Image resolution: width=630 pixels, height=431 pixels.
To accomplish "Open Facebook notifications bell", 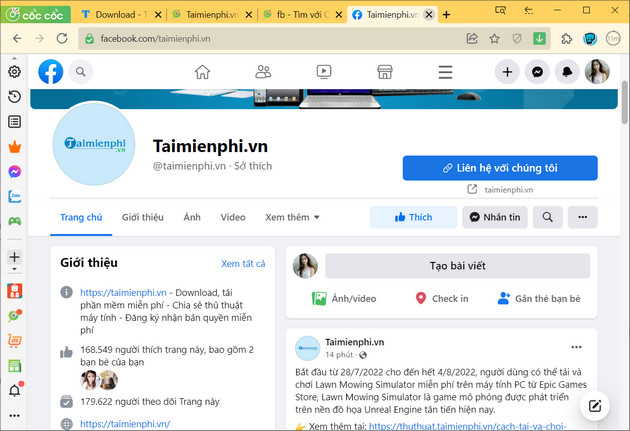I will 568,72.
